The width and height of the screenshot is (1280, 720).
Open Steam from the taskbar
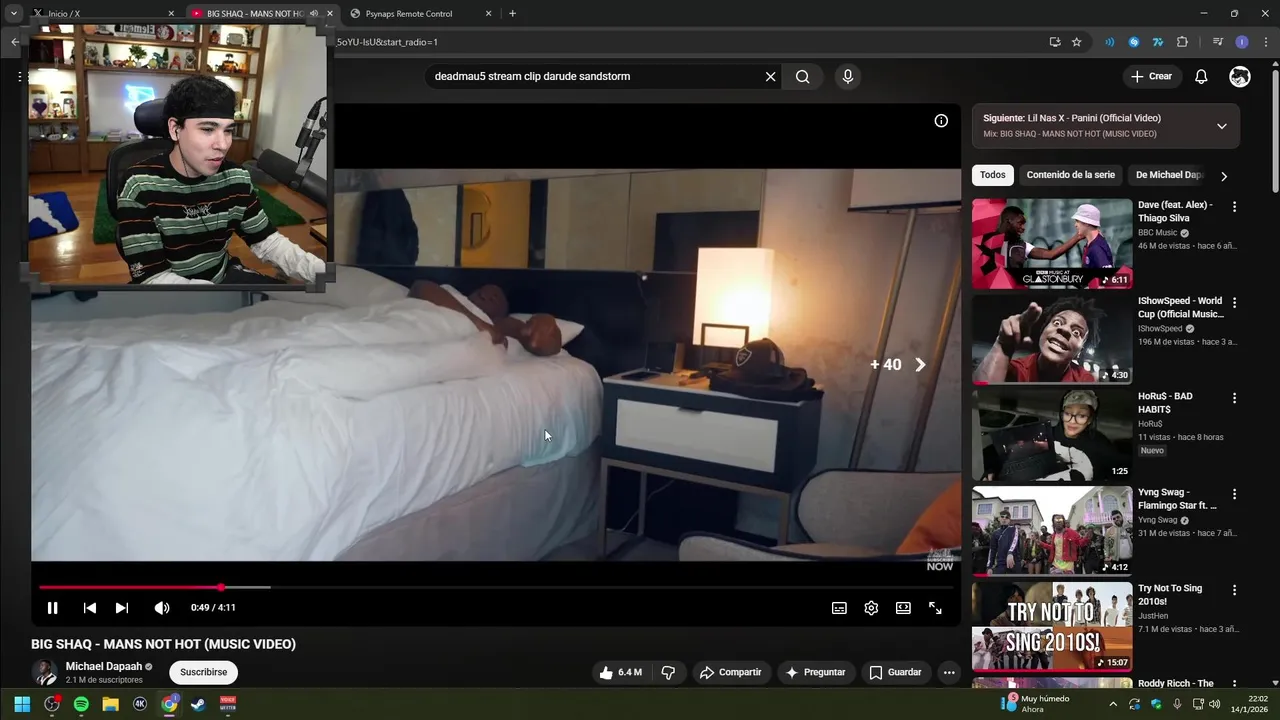point(199,704)
